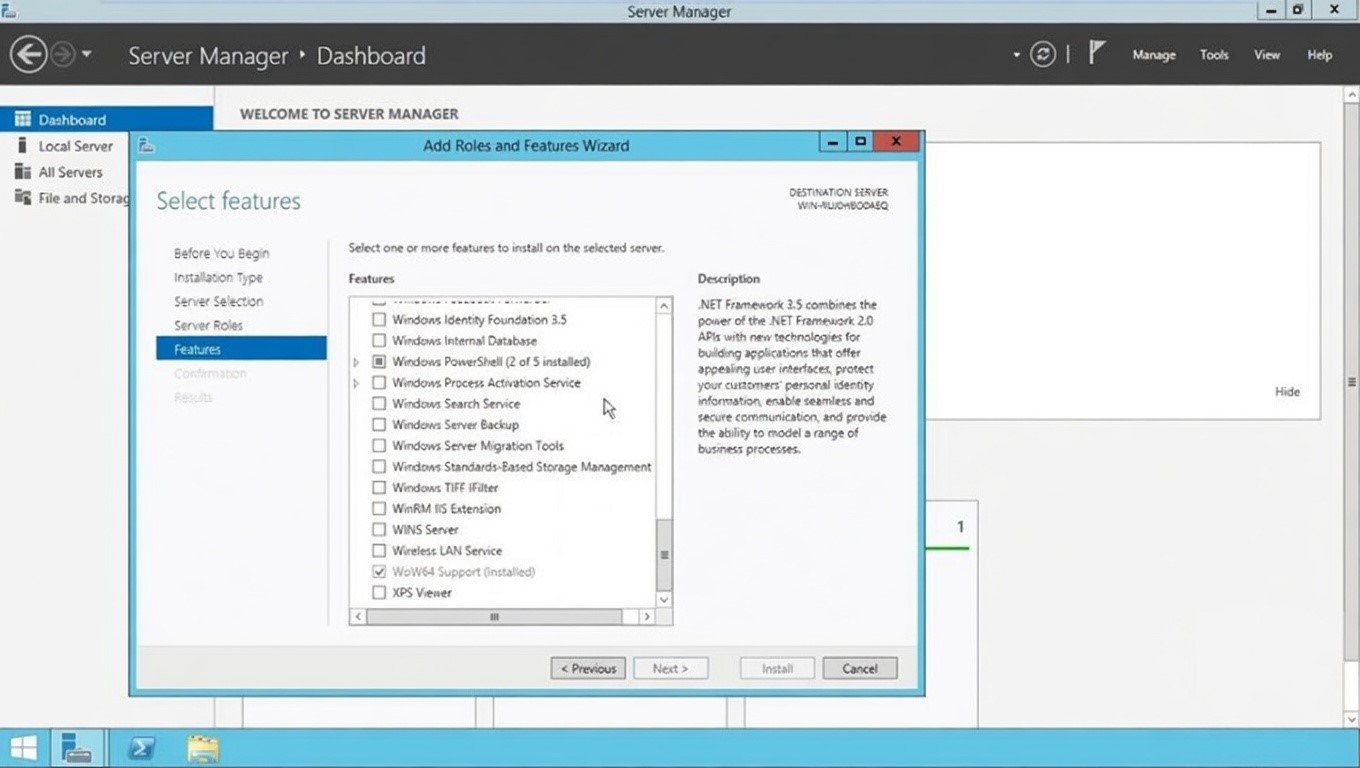Cancel the Add Roles and Features Wizard
The height and width of the screenshot is (768, 1360).
(860, 668)
